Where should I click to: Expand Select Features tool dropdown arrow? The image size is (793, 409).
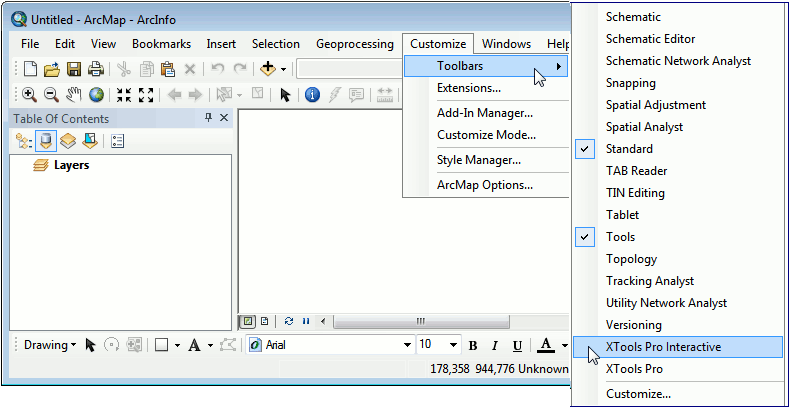point(239,95)
